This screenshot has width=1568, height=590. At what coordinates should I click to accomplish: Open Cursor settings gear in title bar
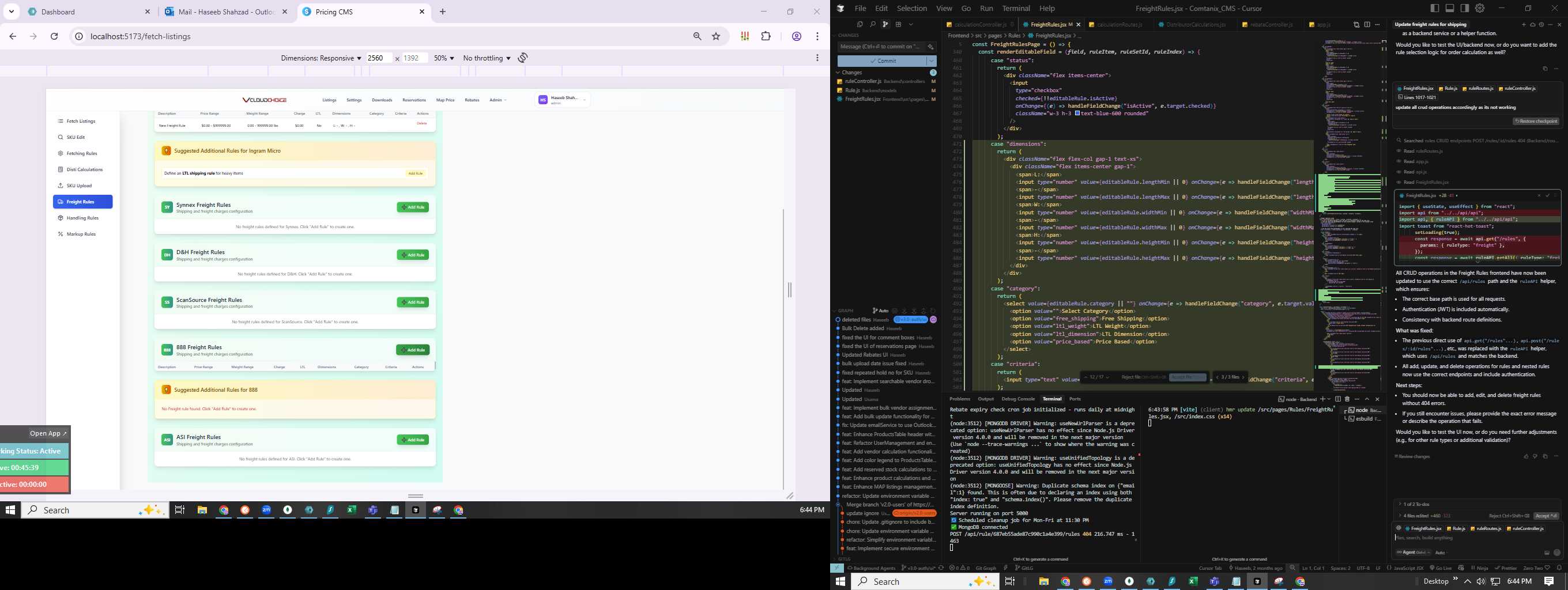(1480, 8)
